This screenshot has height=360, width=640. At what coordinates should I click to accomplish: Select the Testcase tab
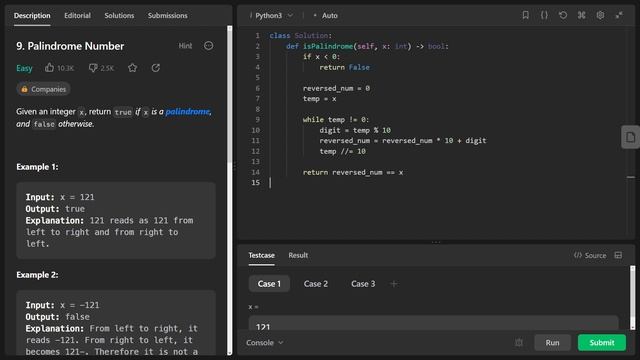click(x=261, y=255)
